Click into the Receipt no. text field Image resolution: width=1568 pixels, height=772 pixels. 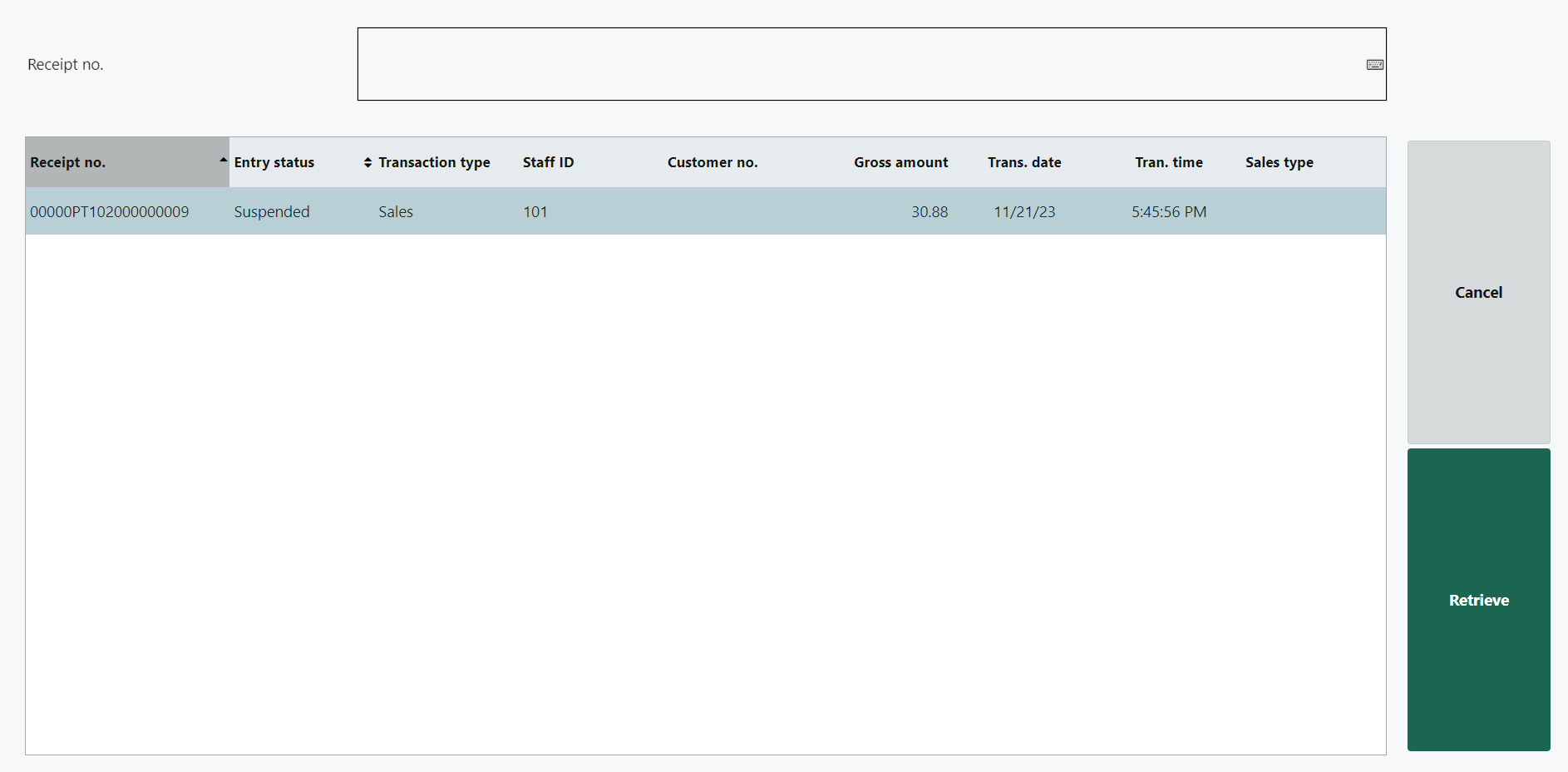tap(856, 64)
